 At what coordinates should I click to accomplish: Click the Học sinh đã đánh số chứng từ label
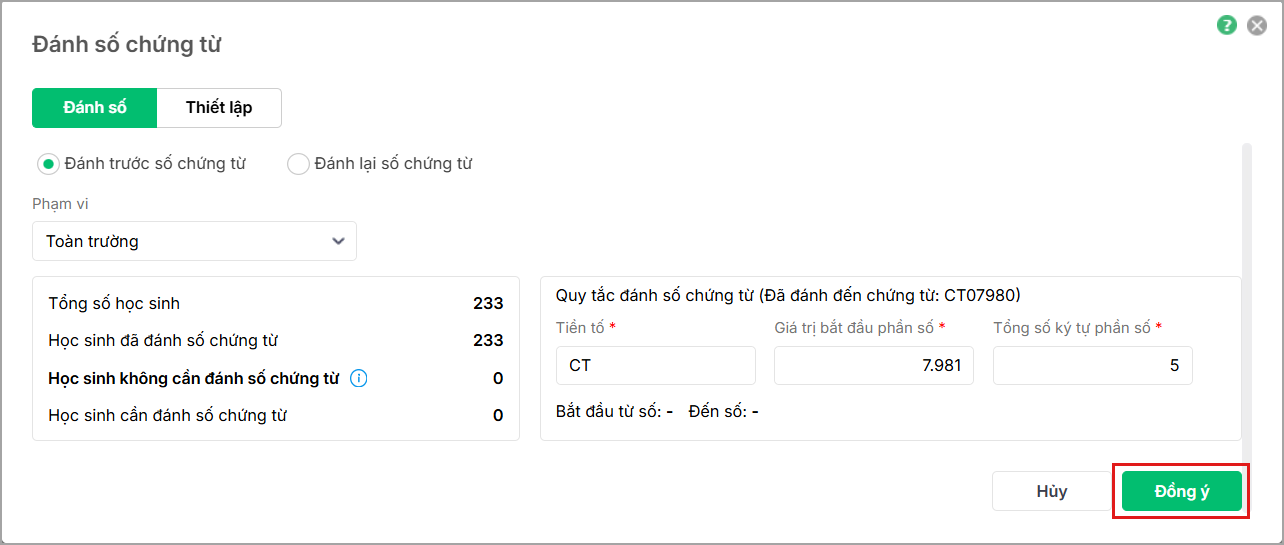(x=163, y=340)
